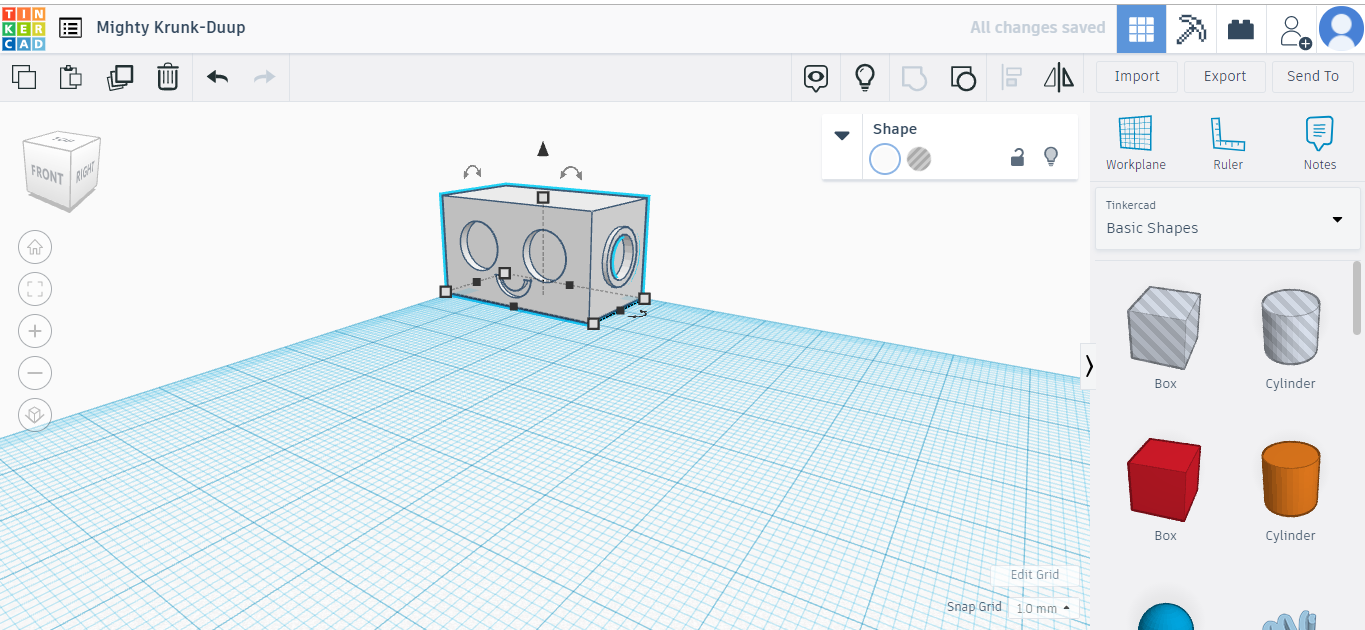Click the Export button
Screen dimensions: 1365x630
pos(1225,76)
